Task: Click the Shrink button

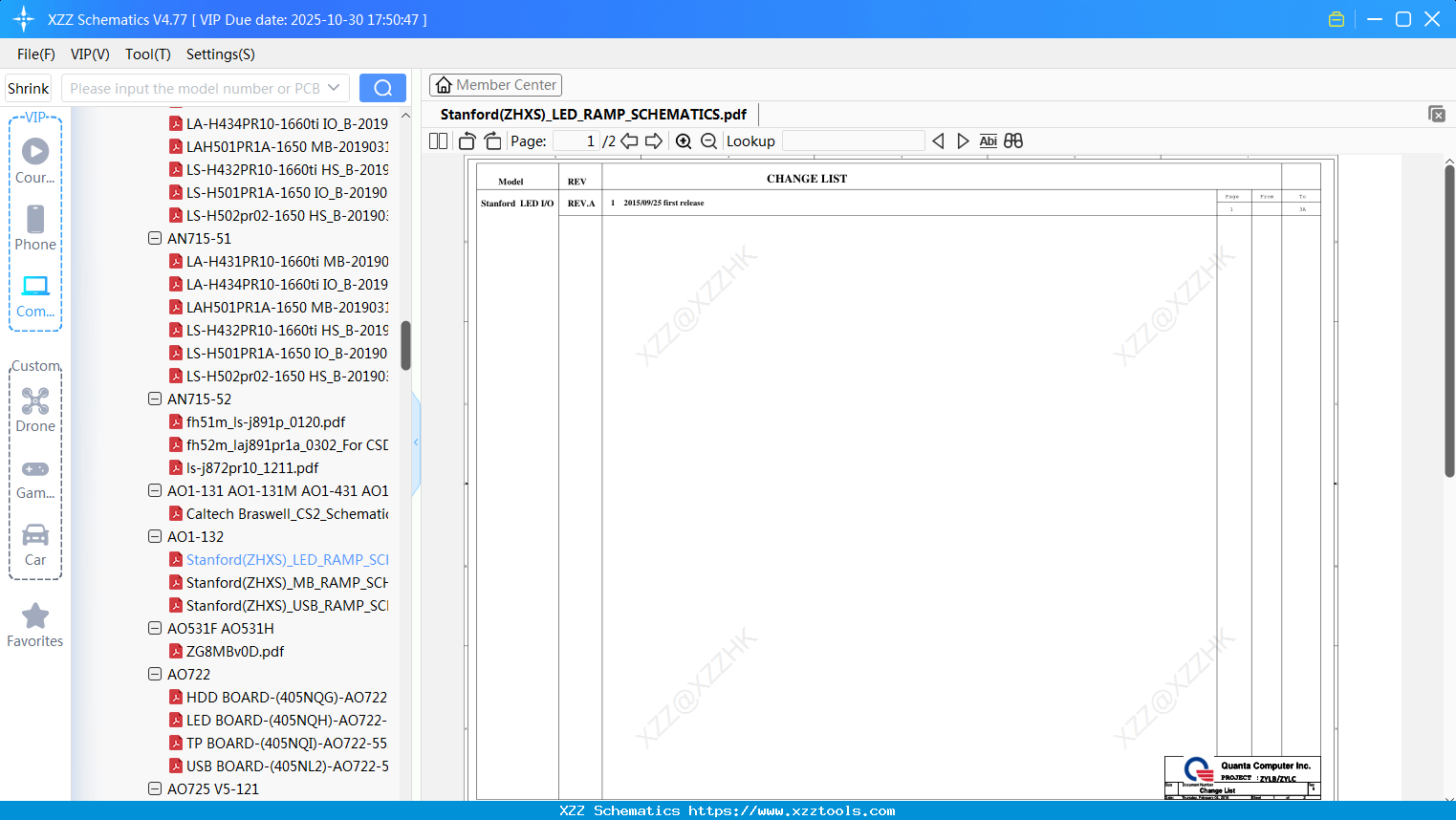Action: coord(29,88)
